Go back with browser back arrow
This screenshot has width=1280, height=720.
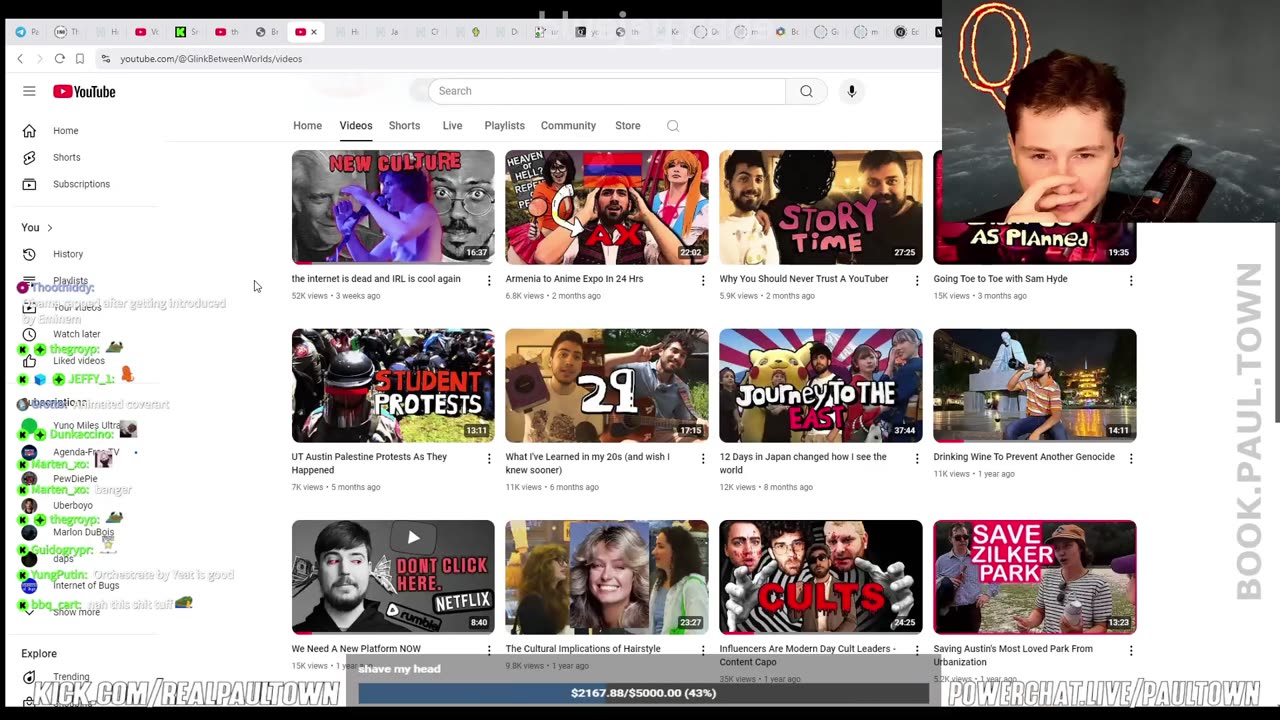[x=20, y=59]
